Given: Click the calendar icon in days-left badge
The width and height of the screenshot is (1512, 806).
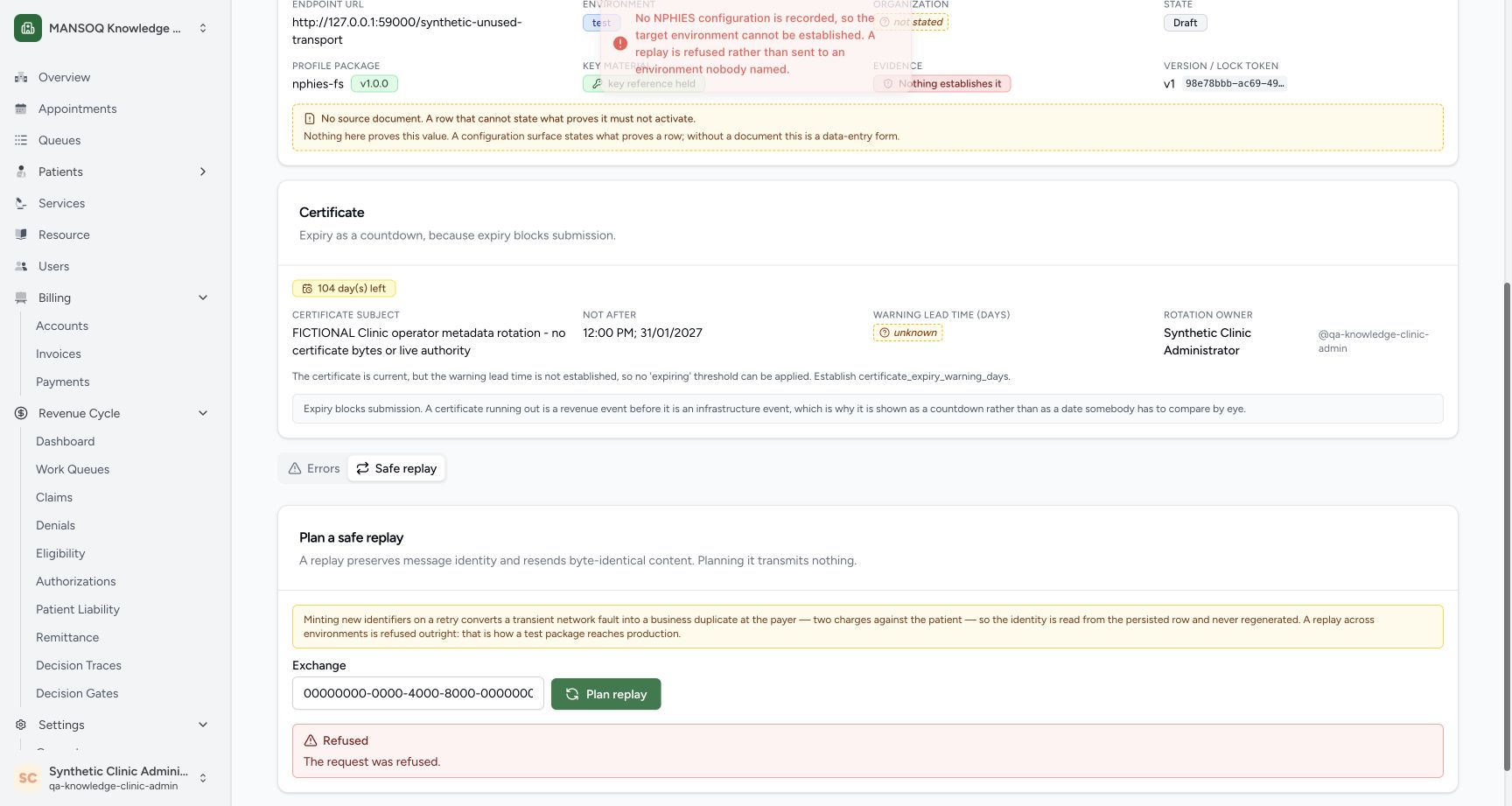Looking at the screenshot, I should (x=307, y=288).
